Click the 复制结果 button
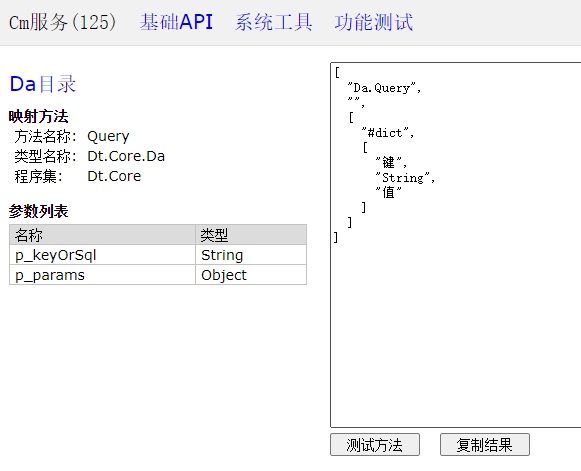The image size is (581, 471). click(x=485, y=445)
